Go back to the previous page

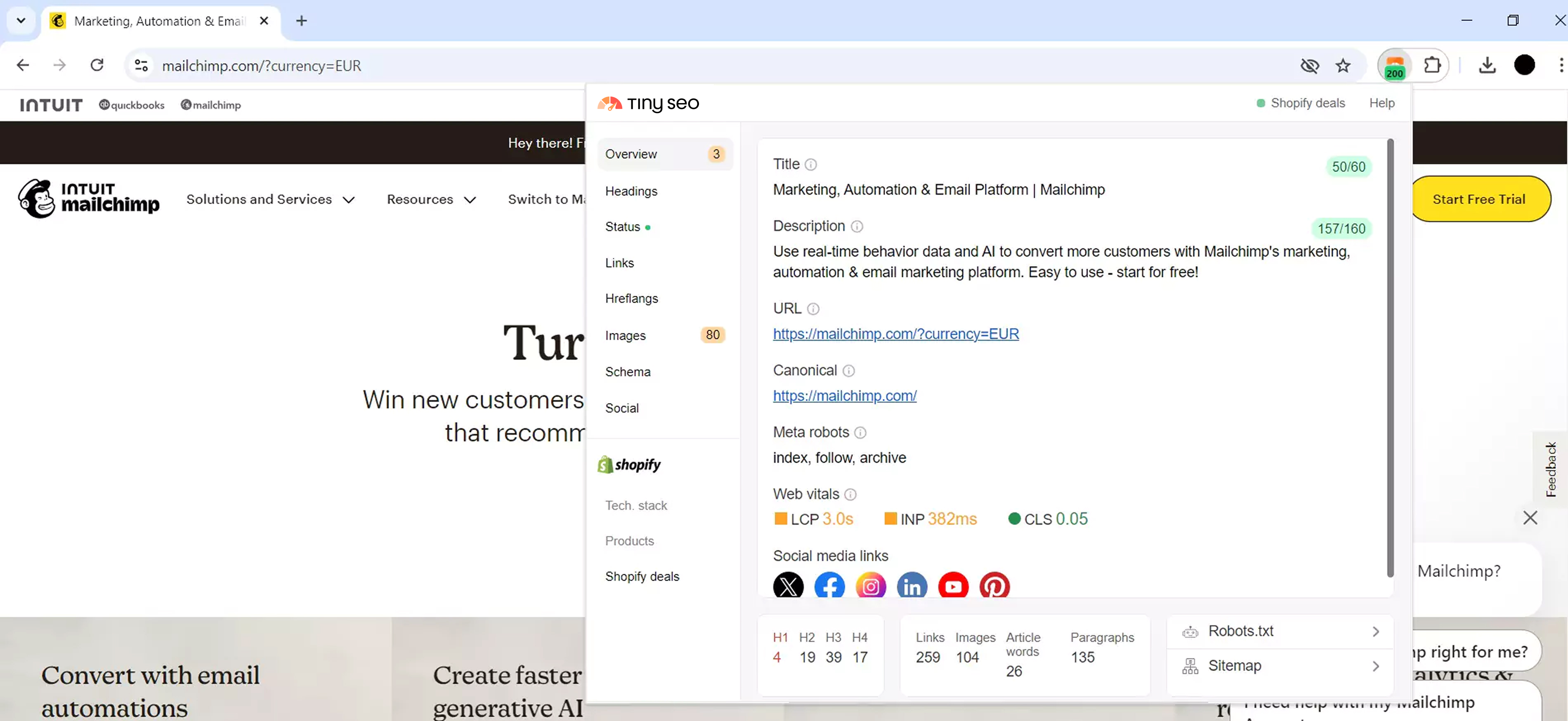23,65
